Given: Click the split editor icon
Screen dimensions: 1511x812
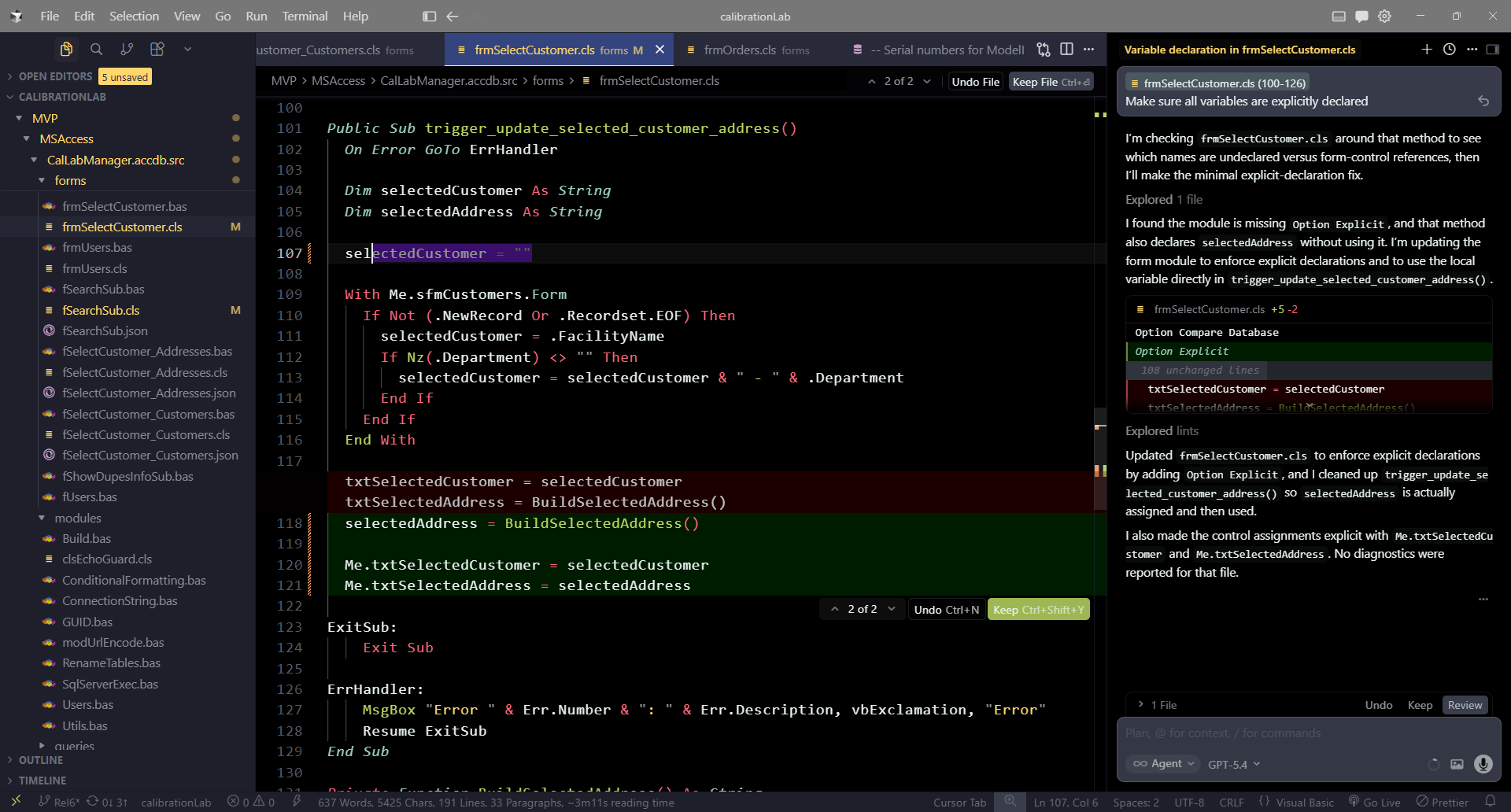Looking at the screenshot, I should [1066, 50].
